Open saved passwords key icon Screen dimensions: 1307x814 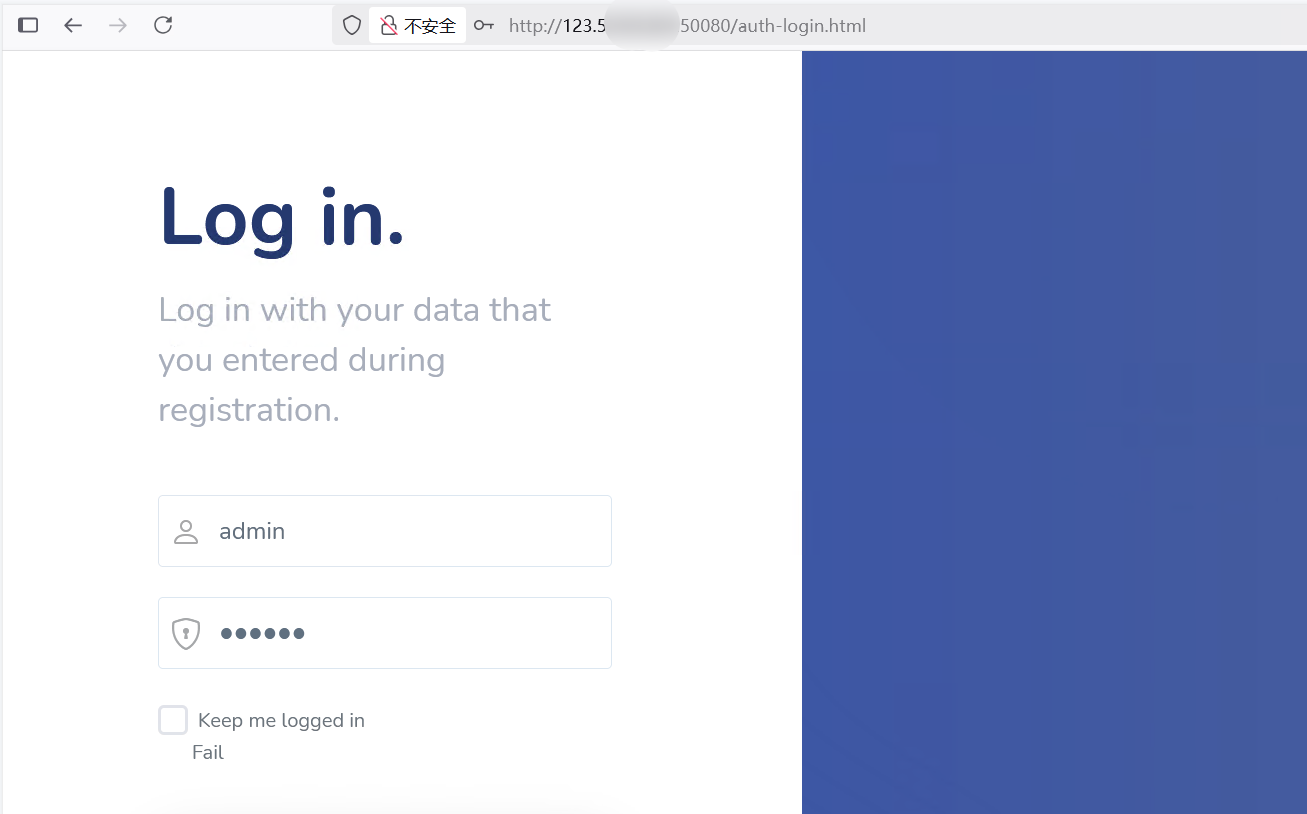click(x=484, y=25)
